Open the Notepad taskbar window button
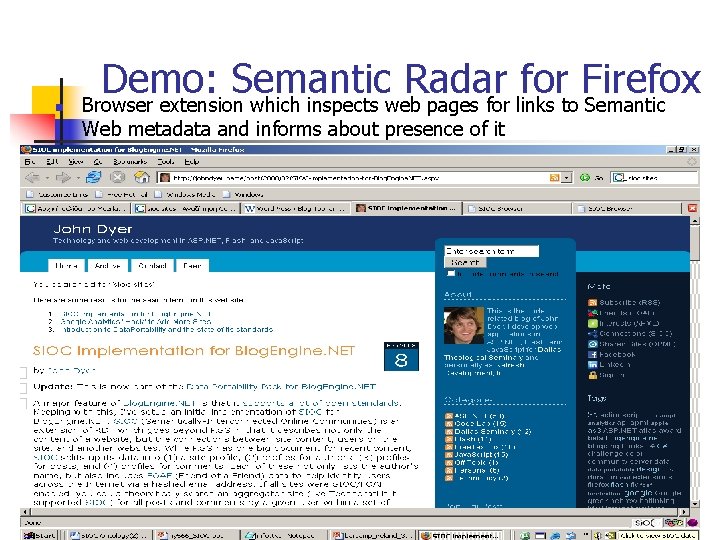This screenshot has height=540, width=720. point(283,535)
